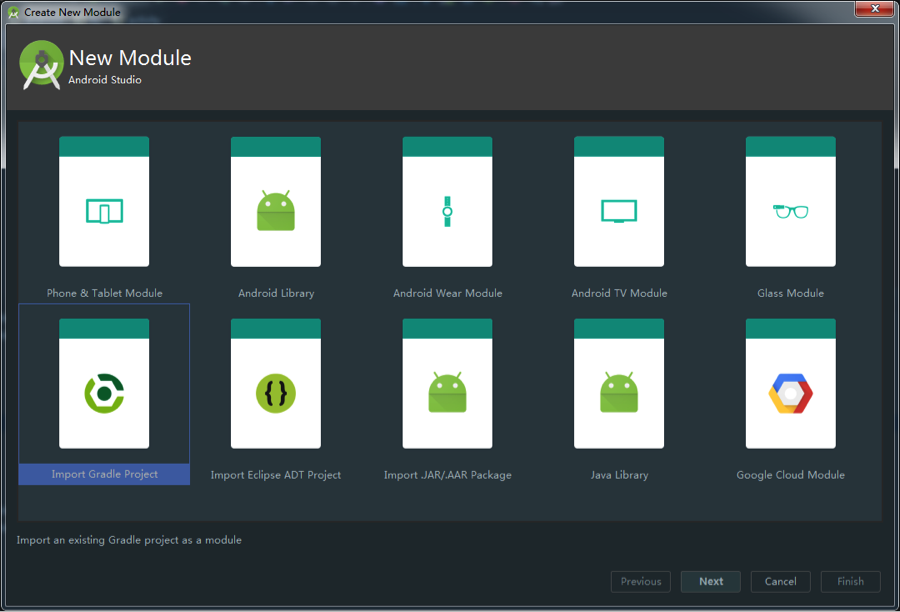Click the 'Glass Module' label text

tap(790, 293)
